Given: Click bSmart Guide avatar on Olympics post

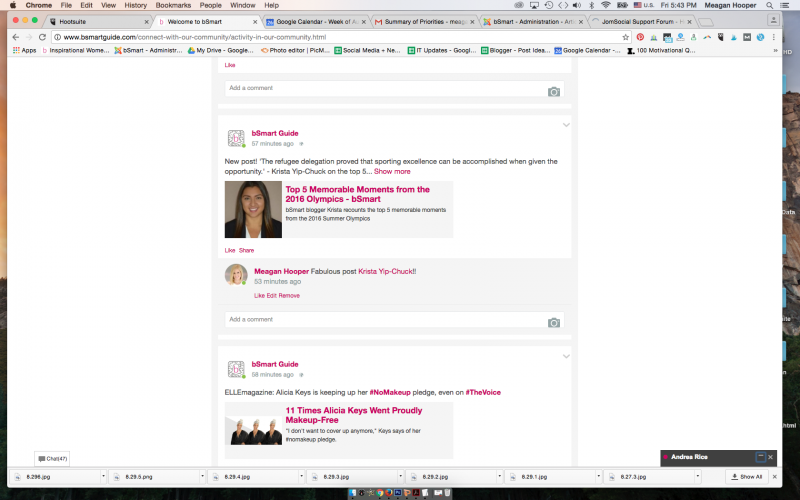Looking at the screenshot, I should pos(236,138).
